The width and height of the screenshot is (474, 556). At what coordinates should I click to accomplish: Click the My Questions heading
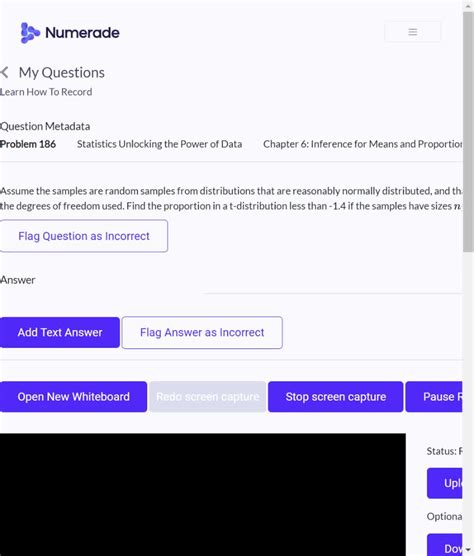pyautogui.click(x=62, y=73)
